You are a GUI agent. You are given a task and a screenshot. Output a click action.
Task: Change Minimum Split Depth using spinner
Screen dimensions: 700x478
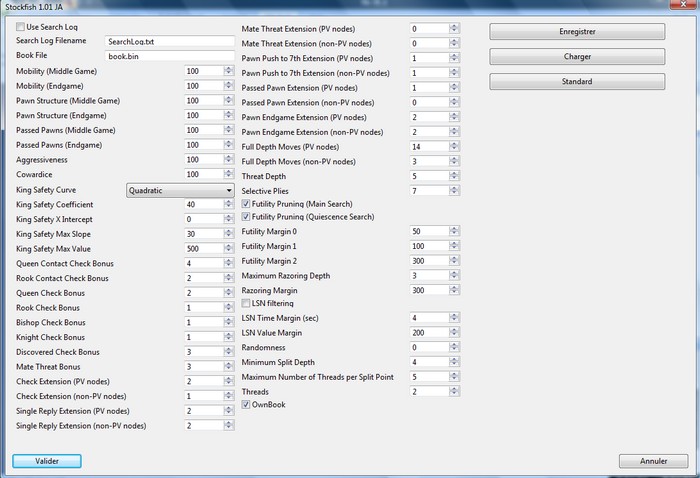(454, 362)
